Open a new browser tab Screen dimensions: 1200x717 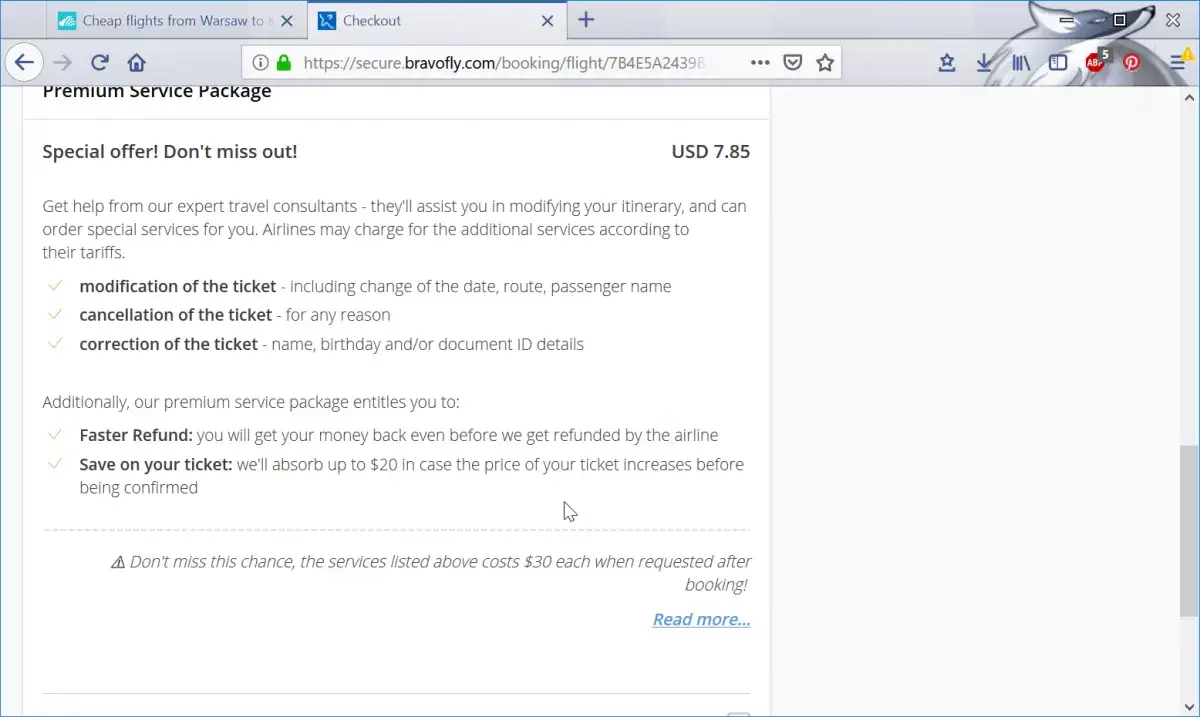coord(587,20)
